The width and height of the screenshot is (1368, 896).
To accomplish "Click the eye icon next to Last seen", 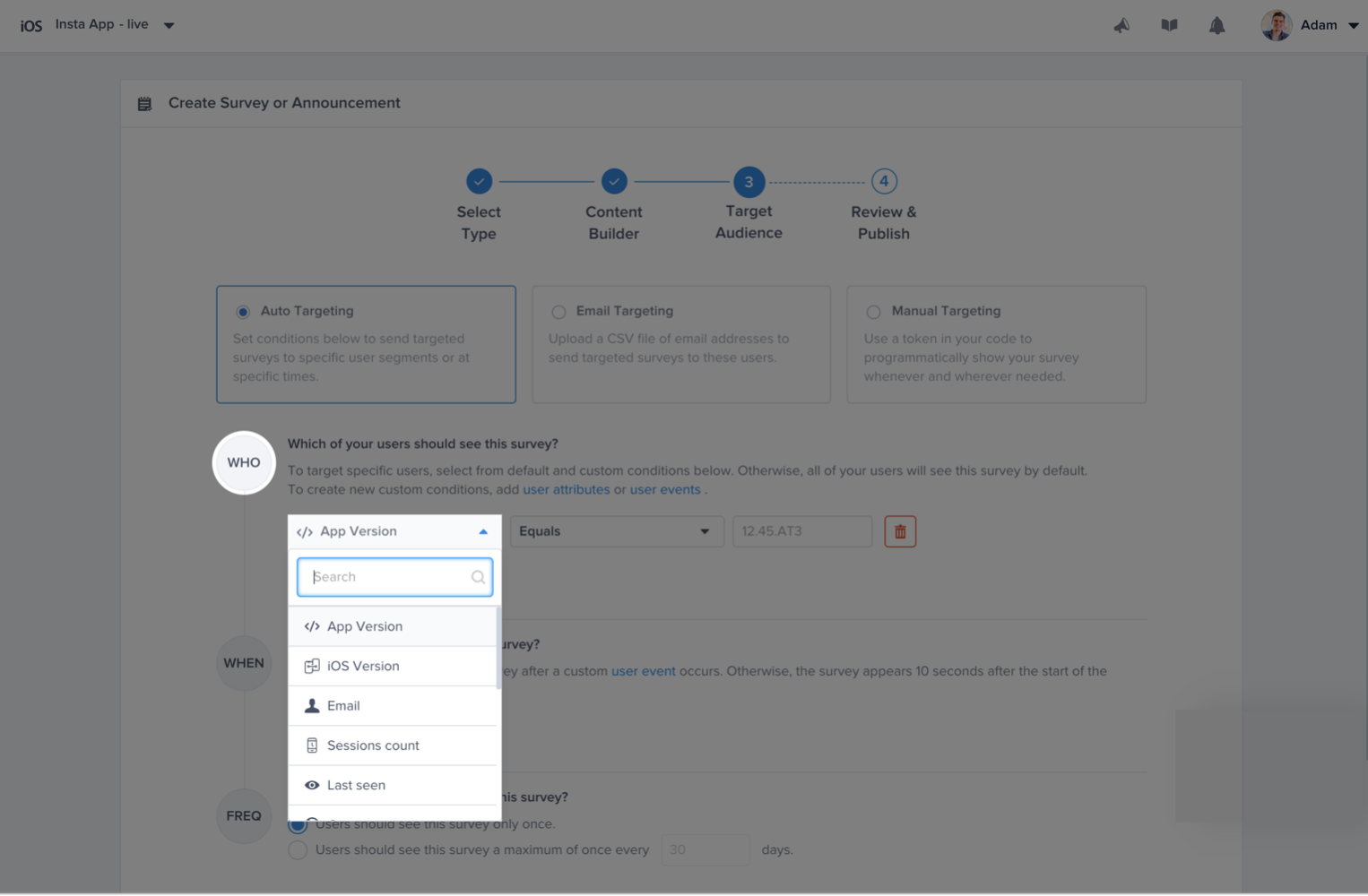I will point(312,784).
